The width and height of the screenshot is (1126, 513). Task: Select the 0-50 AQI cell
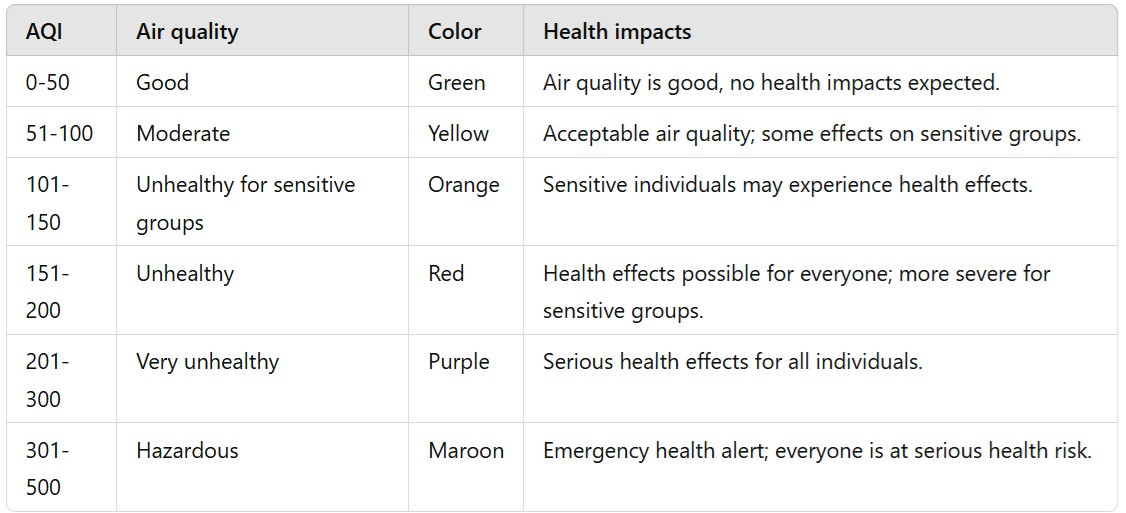pyautogui.click(x=48, y=82)
